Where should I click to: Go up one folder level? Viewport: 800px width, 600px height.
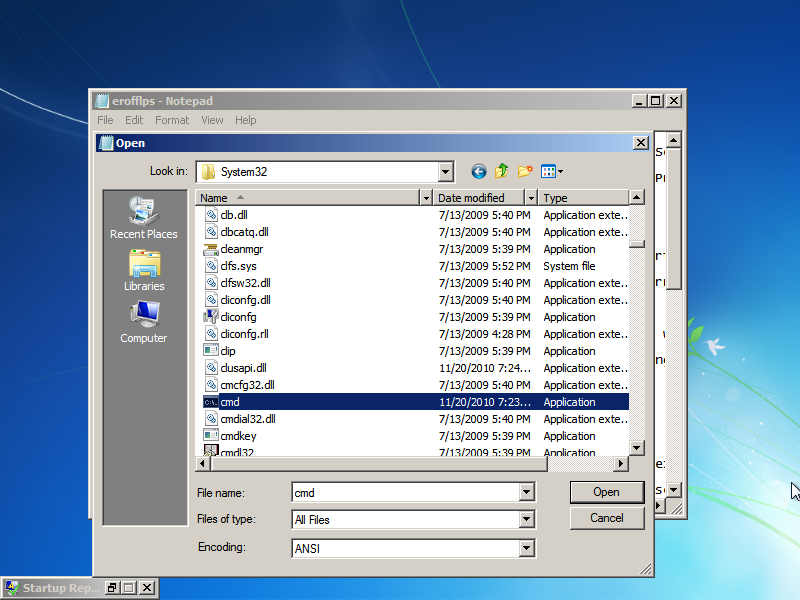[x=502, y=171]
